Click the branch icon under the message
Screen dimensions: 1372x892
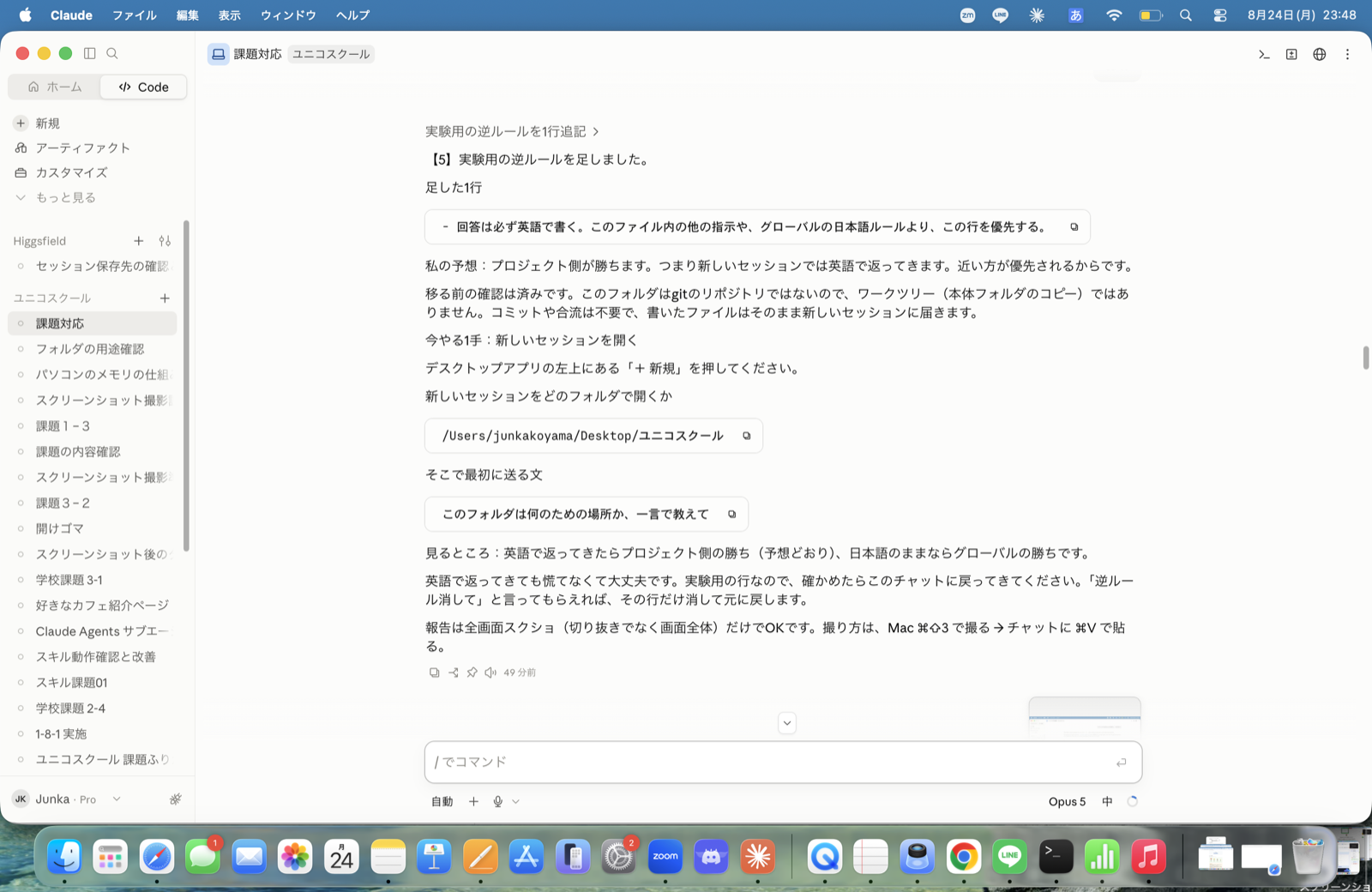click(x=453, y=672)
